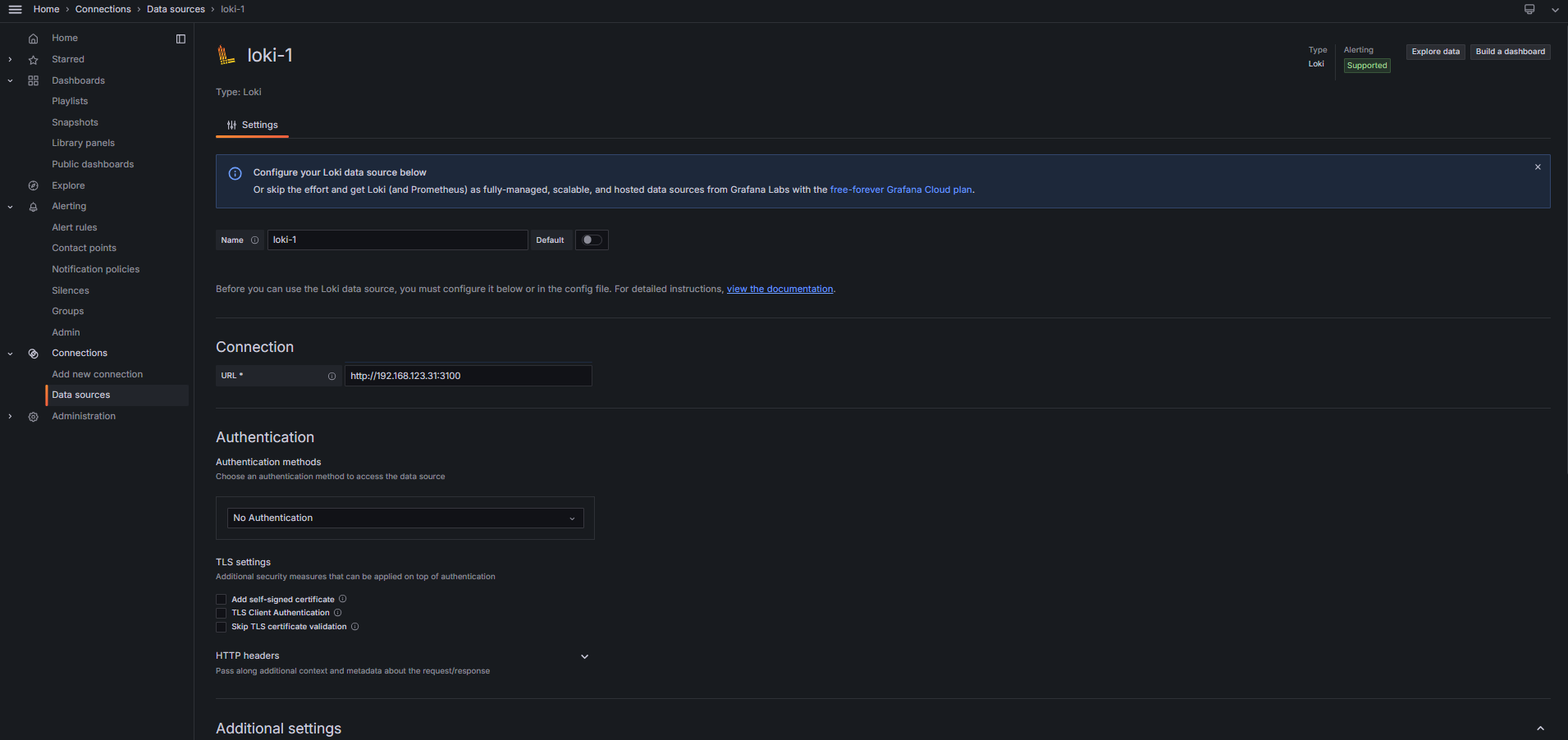Click Connections in the breadcrumb
The image size is (1568, 740).
tap(103, 9)
